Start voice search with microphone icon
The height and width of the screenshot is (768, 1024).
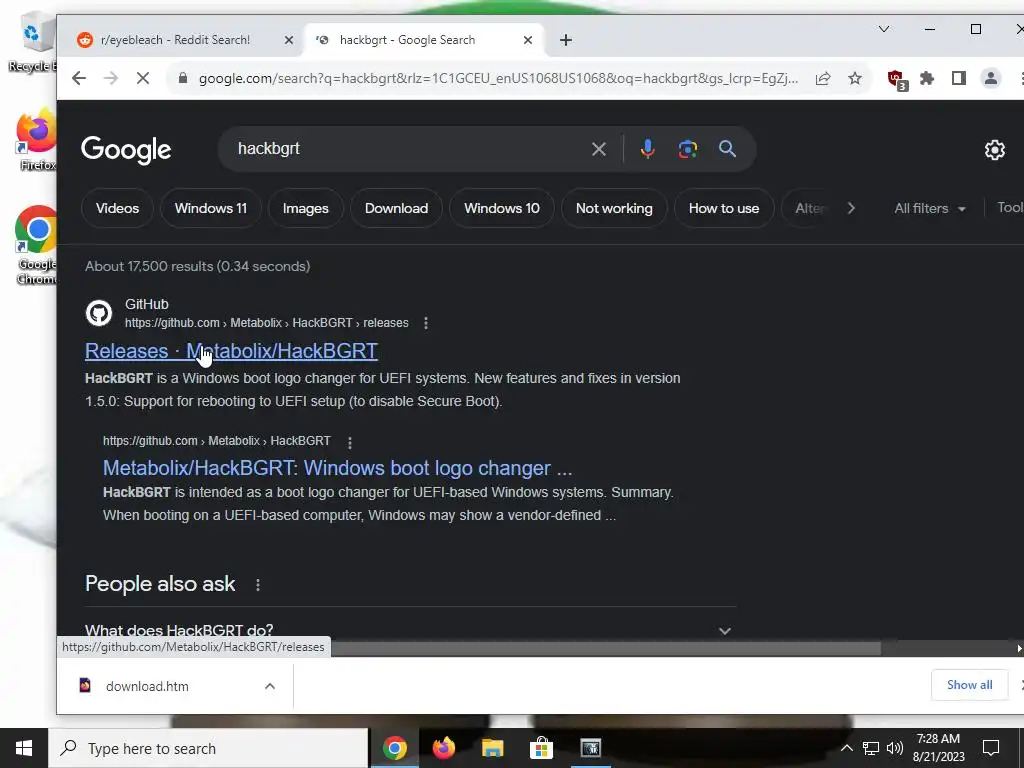click(647, 149)
